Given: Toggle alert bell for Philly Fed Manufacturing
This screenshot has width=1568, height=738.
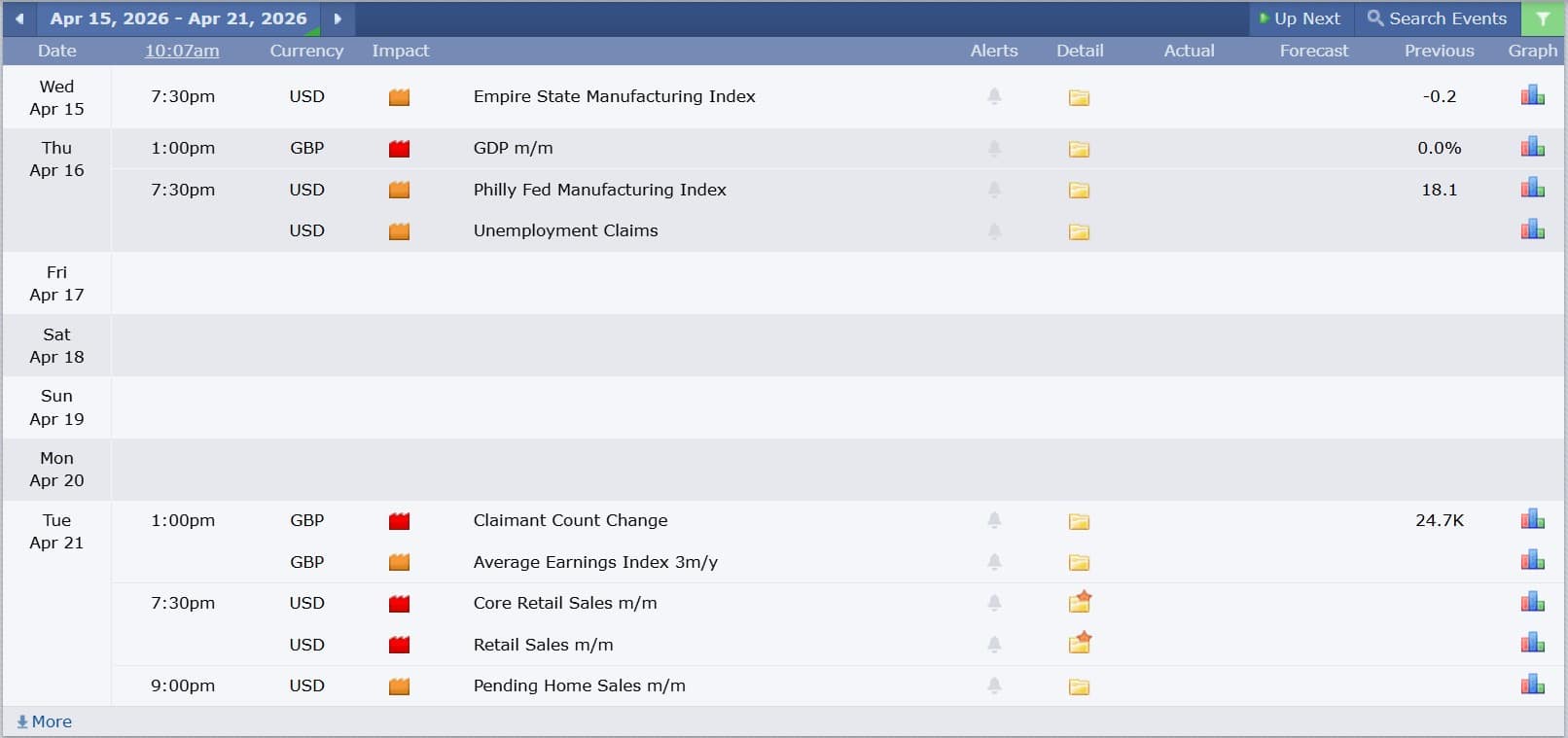Looking at the screenshot, I should [994, 190].
